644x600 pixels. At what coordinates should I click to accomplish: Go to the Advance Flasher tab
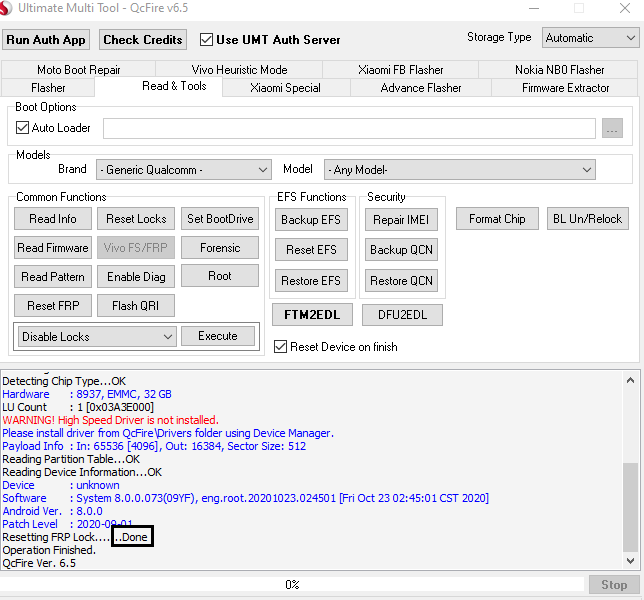pyautogui.click(x=421, y=88)
